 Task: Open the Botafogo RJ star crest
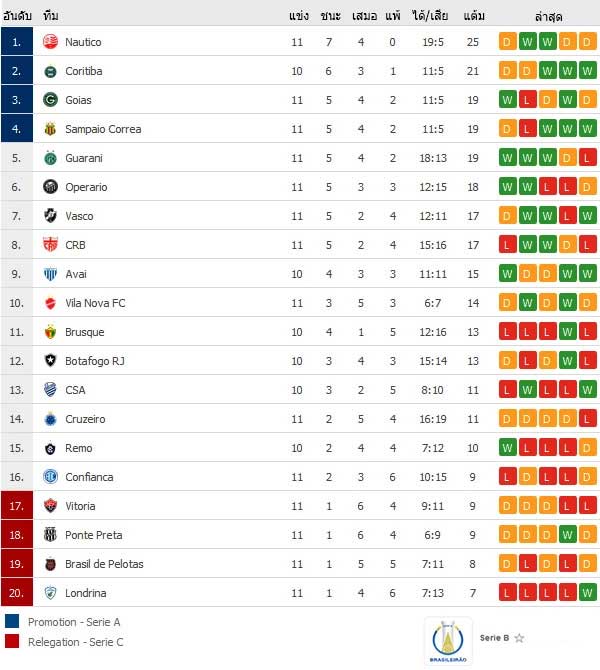(50, 361)
